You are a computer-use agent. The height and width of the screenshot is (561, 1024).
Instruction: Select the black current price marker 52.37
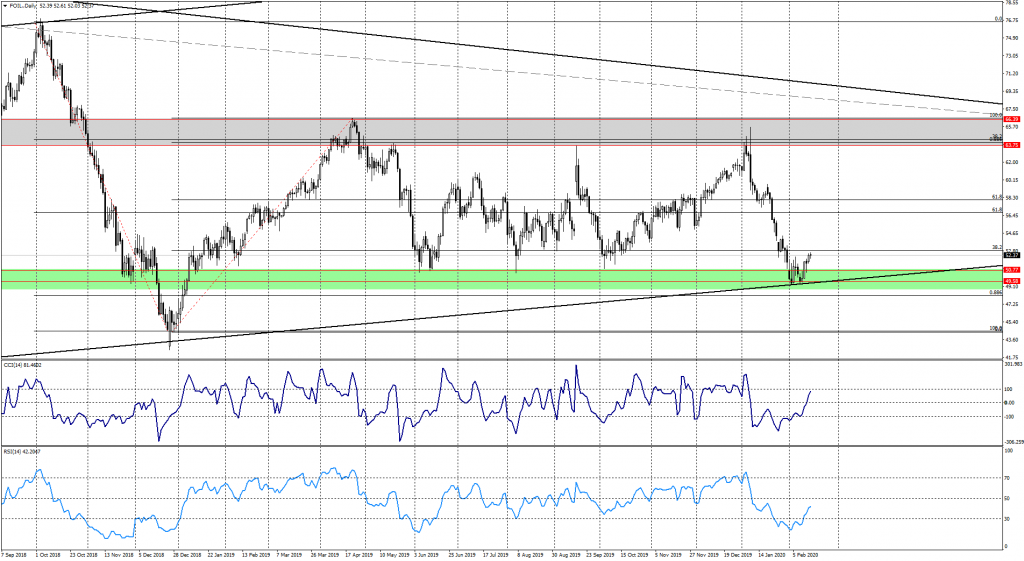pos(1011,255)
